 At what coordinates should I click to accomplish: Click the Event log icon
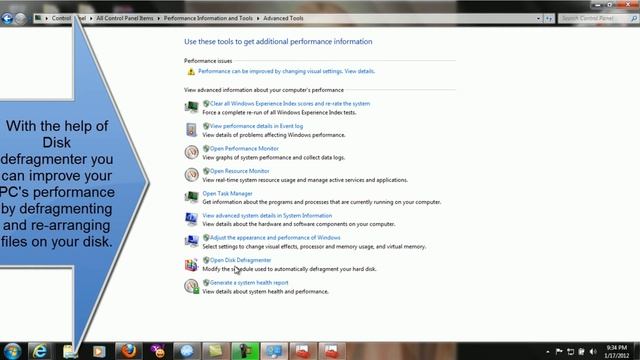[191, 130]
